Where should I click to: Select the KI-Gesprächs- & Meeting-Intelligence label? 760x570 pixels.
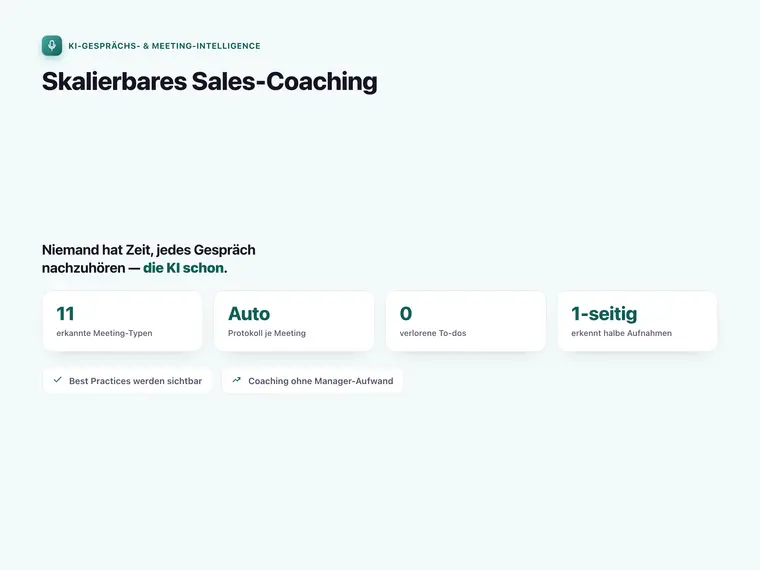[164, 46]
